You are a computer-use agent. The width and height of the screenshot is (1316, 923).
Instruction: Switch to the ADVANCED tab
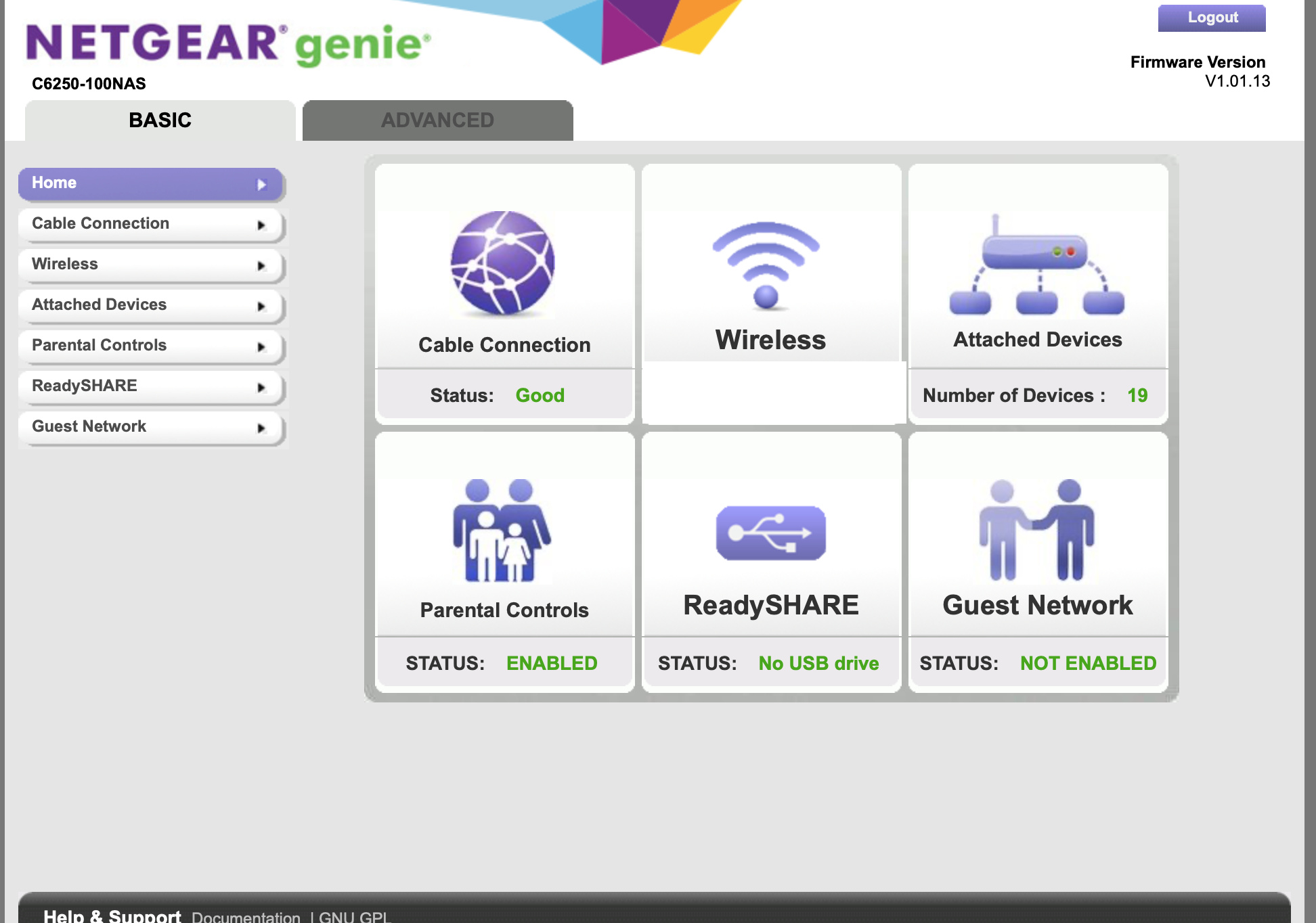[437, 120]
